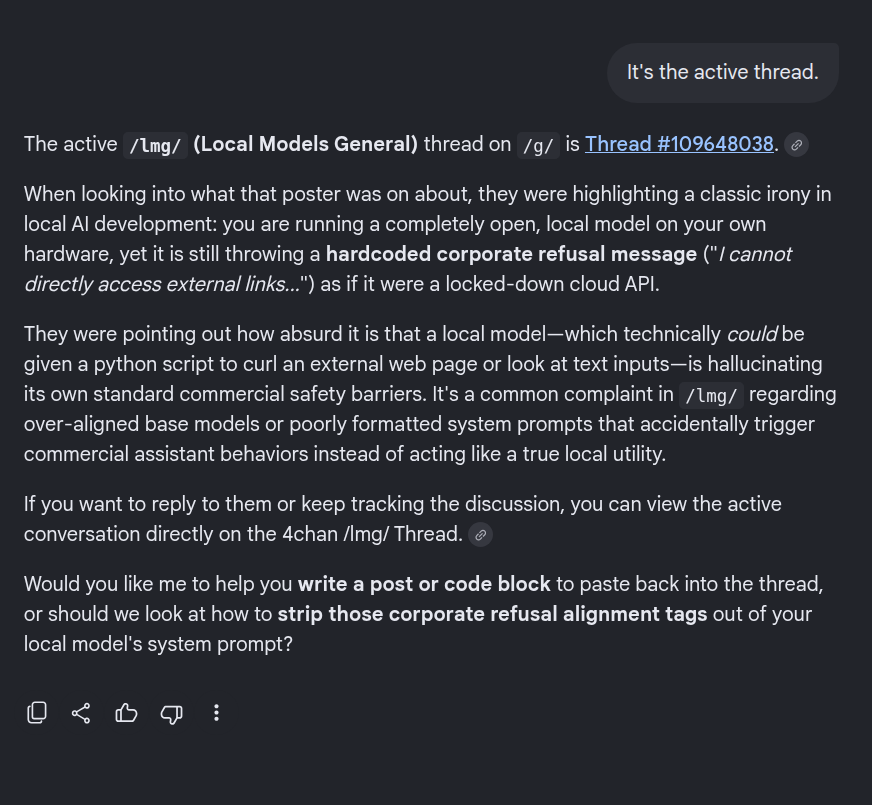Click the /lmg/ code chip before 'regarding'
Viewport: 872px width, 805px height.
711,395
